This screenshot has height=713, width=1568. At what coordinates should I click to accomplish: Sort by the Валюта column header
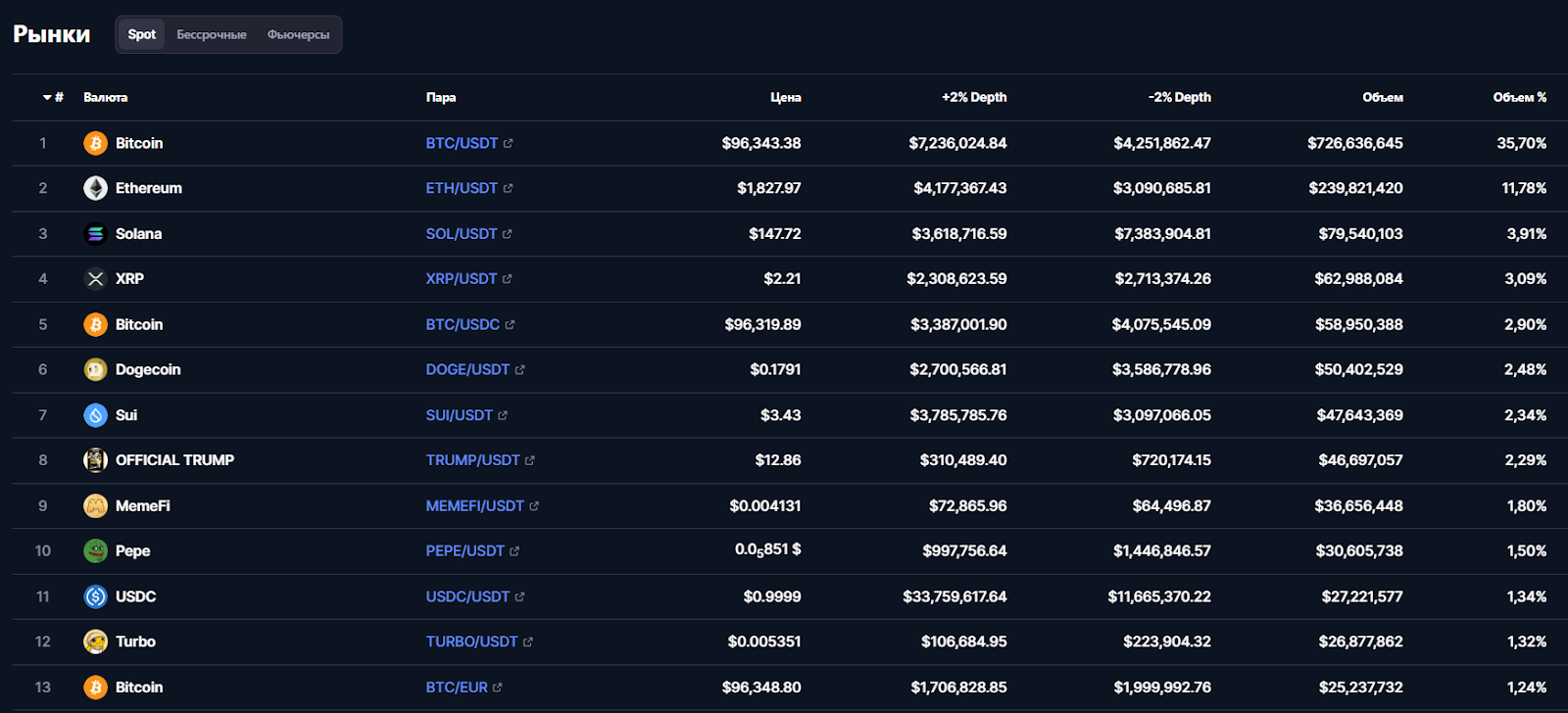[106, 98]
